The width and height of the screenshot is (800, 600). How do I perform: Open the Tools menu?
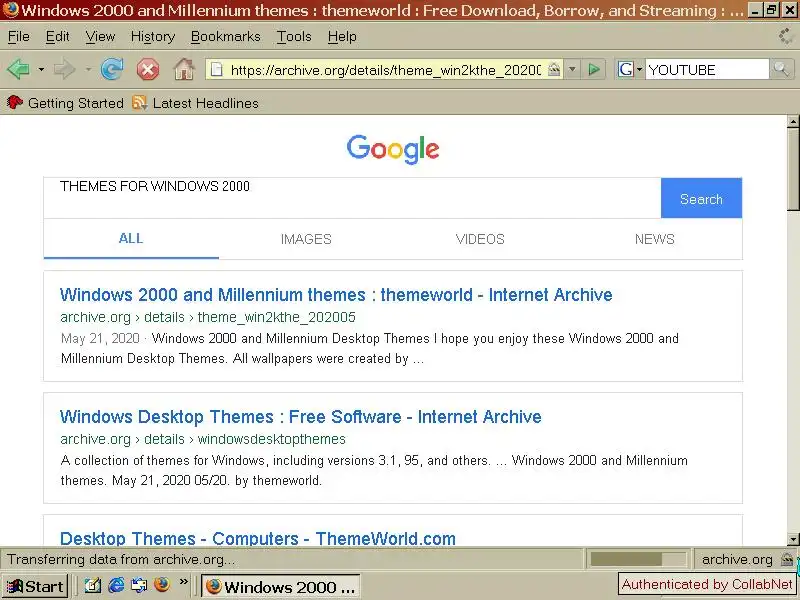coord(294,37)
